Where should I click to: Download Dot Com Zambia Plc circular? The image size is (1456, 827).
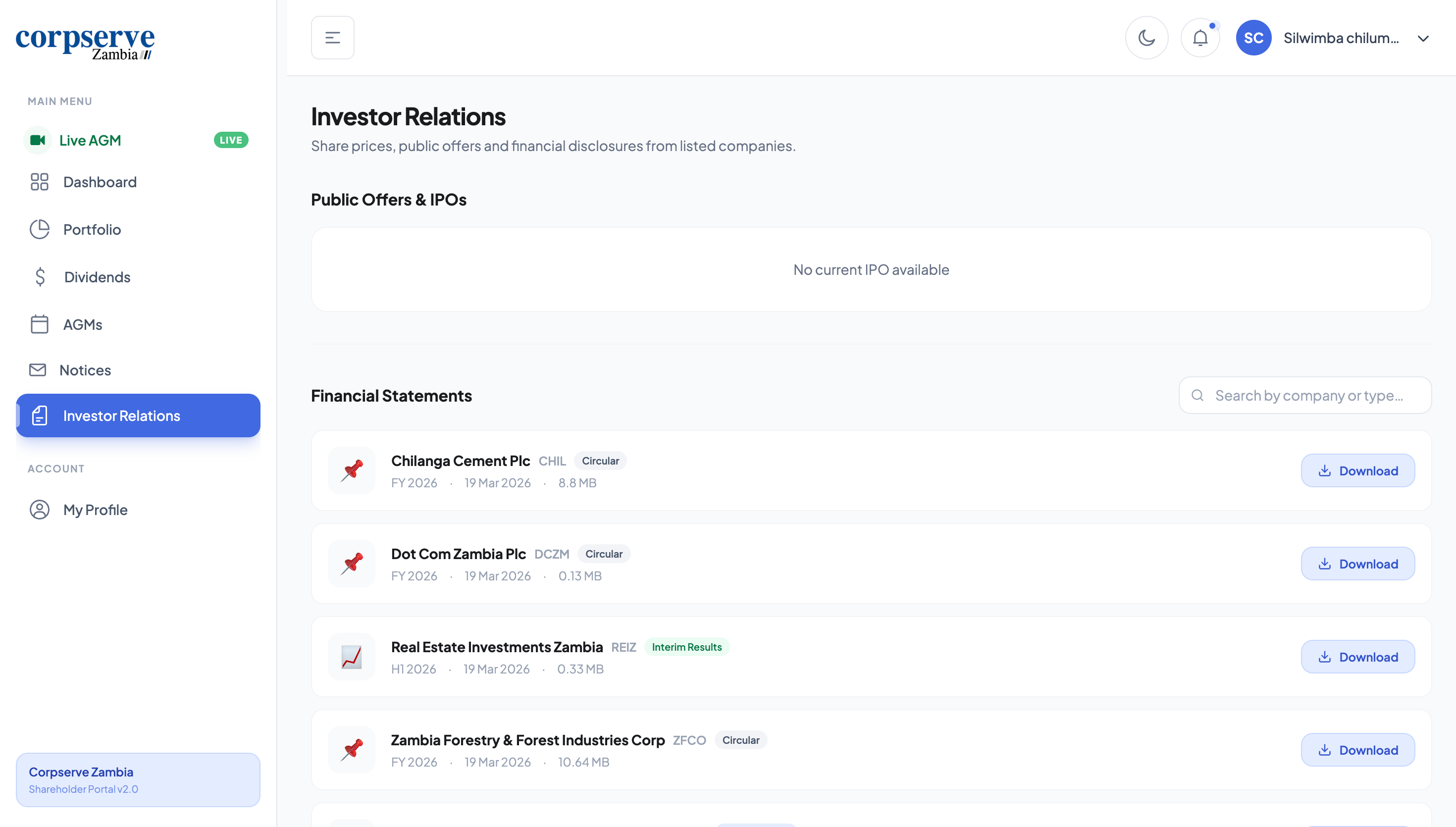click(1357, 564)
